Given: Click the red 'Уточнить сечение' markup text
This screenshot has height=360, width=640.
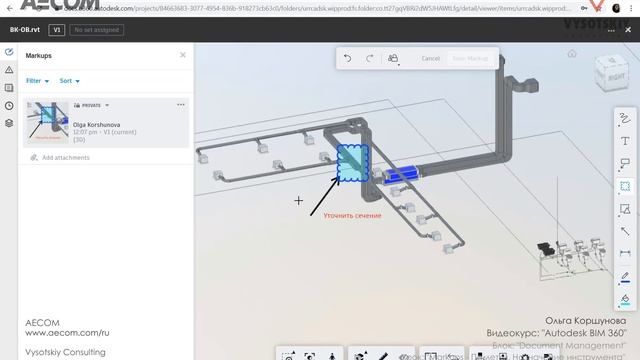Looking at the screenshot, I should pos(352,216).
